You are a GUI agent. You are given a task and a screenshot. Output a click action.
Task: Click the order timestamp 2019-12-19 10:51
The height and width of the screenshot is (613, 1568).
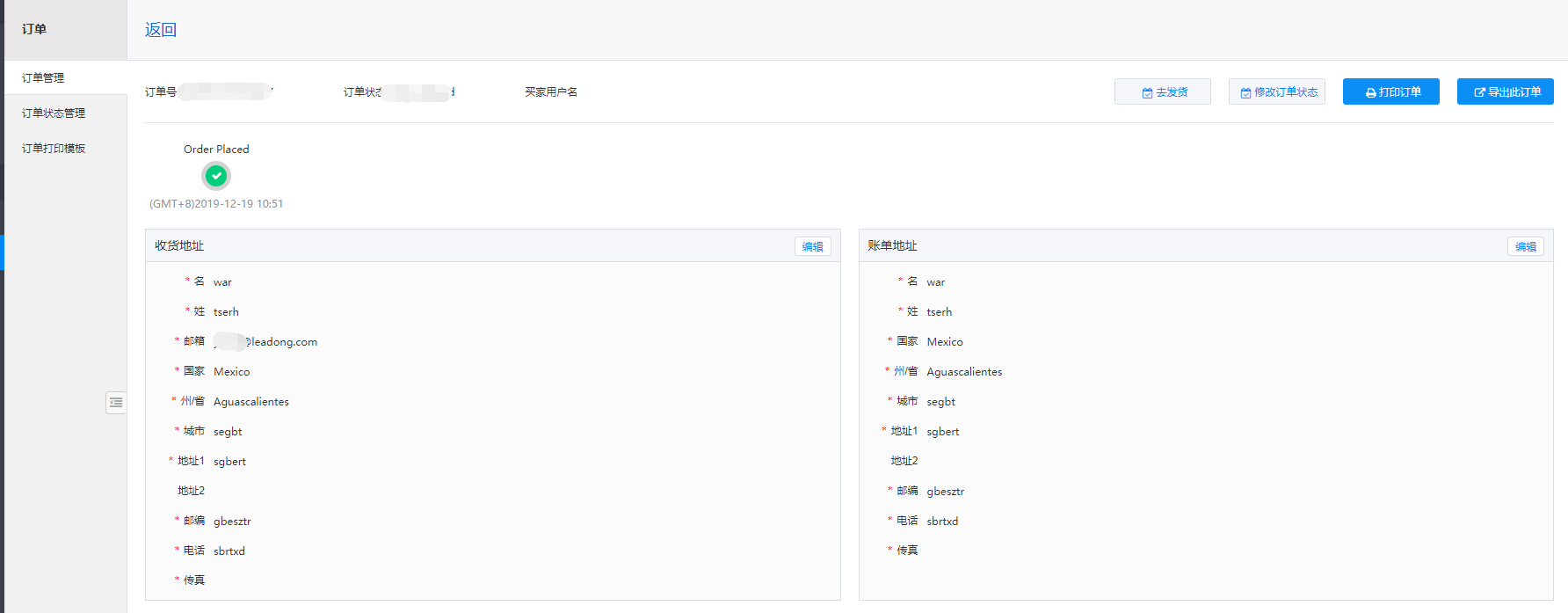coord(216,204)
